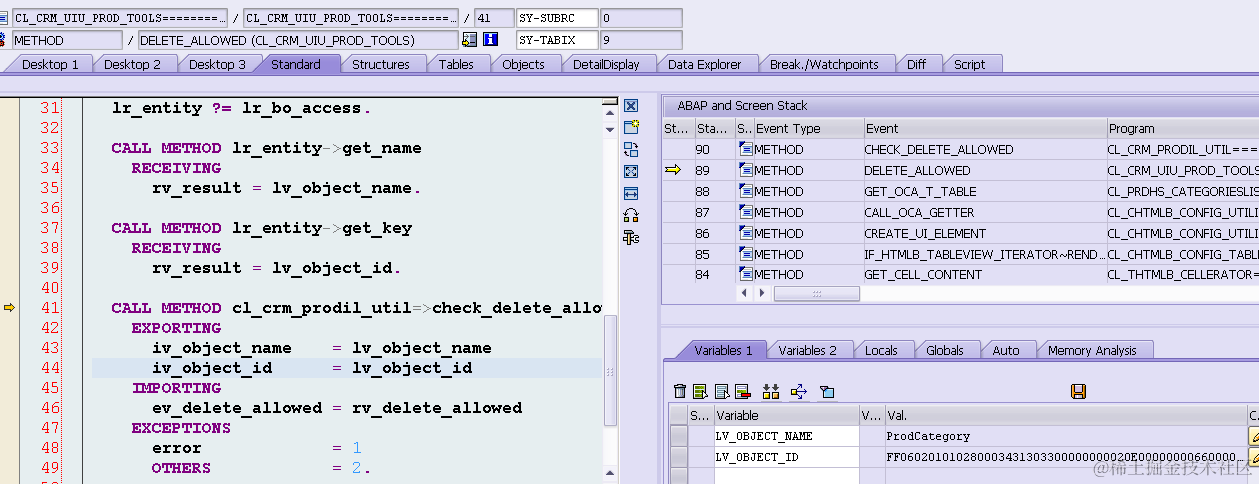Switch to the Desktop 2 tab
Screen dimensions: 1259x484
coord(135,64)
